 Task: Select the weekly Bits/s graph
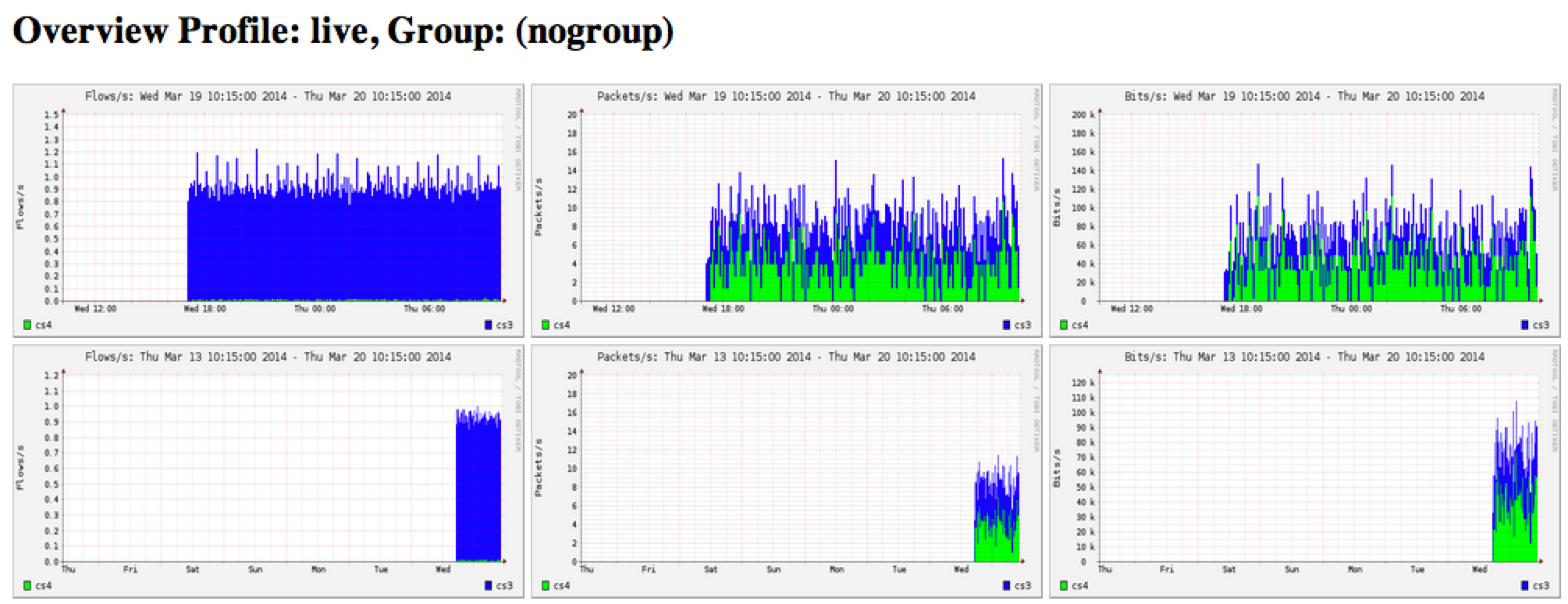click(1304, 470)
